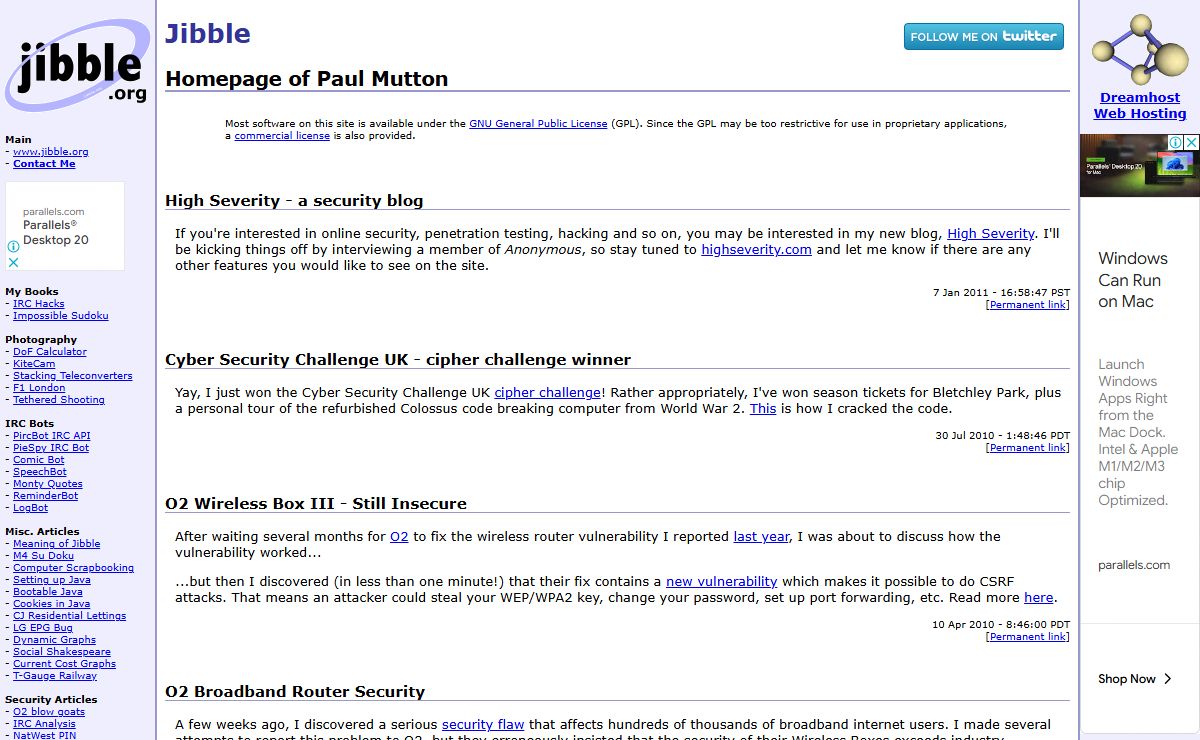Open the cipher challenge link
Screen dimensions: 1200x740
pyautogui.click(x=547, y=393)
